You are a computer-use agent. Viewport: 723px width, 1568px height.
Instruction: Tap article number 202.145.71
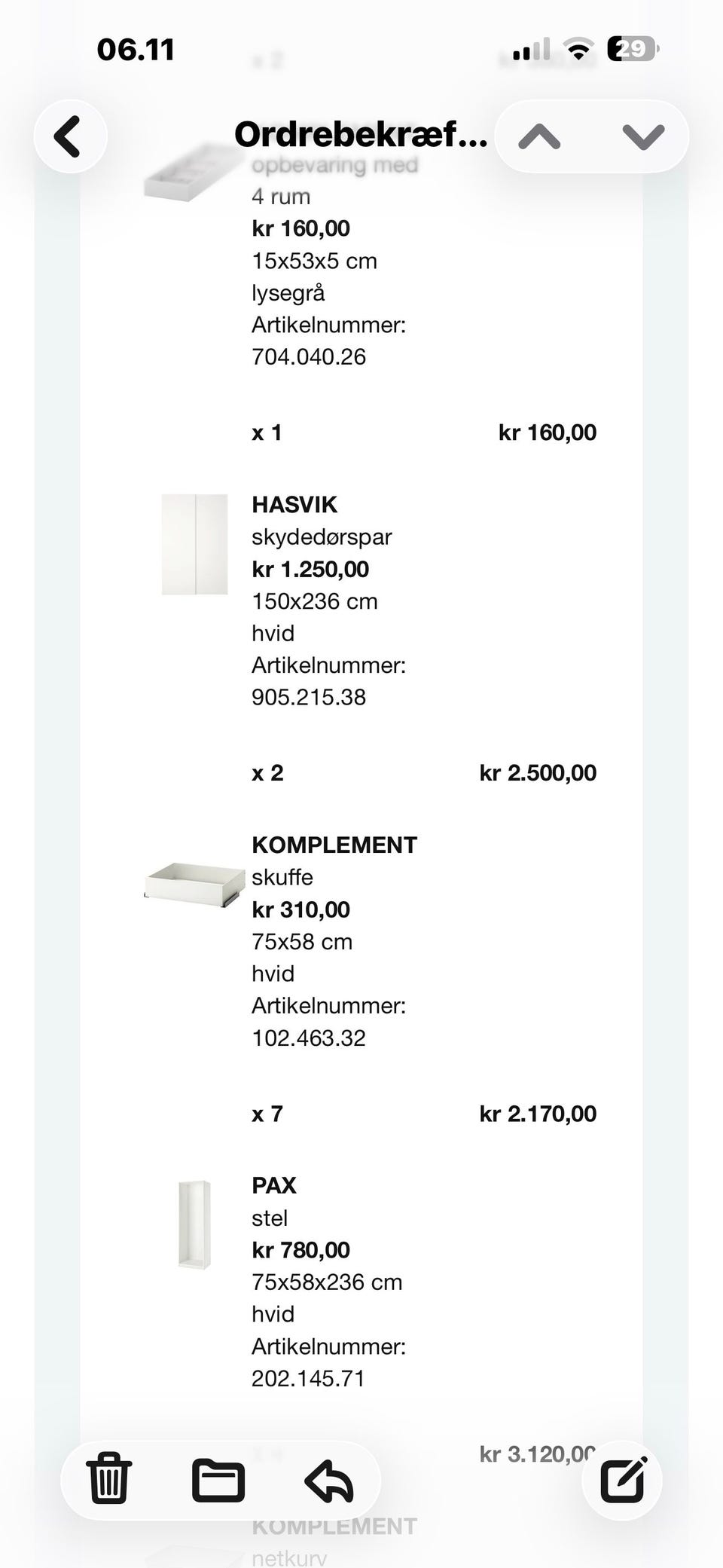pos(308,1378)
